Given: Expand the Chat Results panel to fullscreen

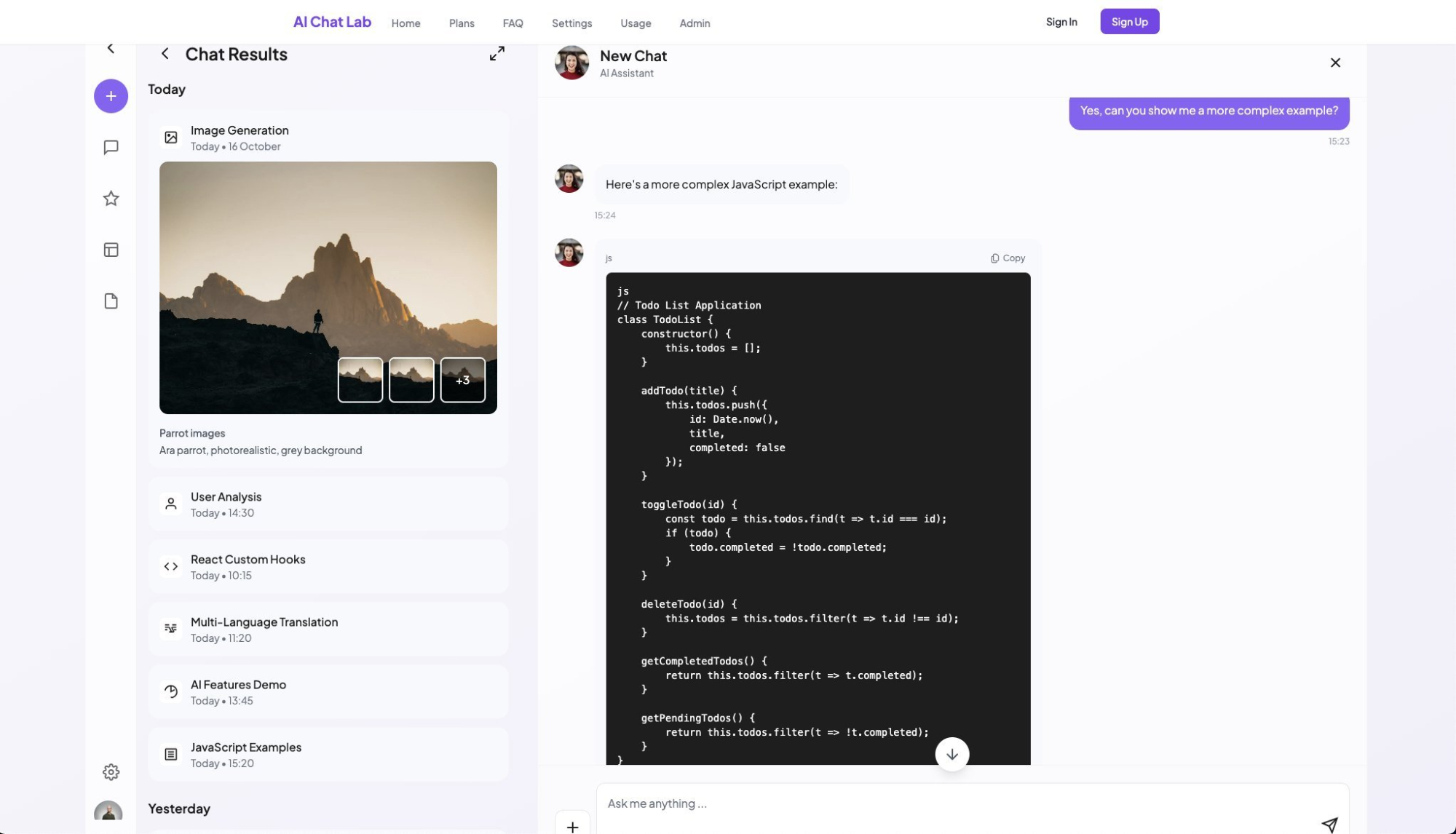Looking at the screenshot, I should tap(496, 54).
